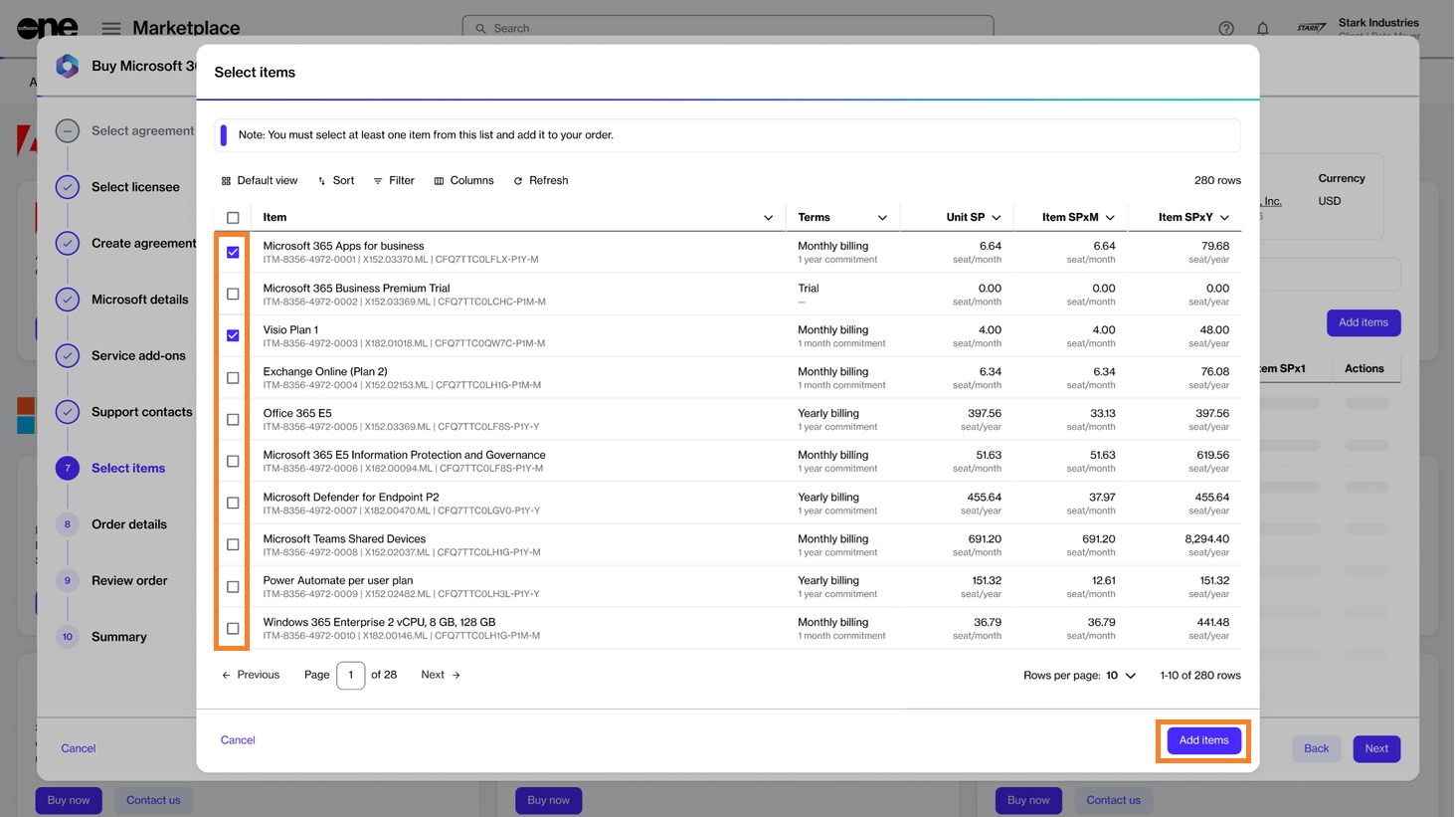The width and height of the screenshot is (1456, 817).
Task: Expand the Unit SP column menu
Action: point(996,218)
